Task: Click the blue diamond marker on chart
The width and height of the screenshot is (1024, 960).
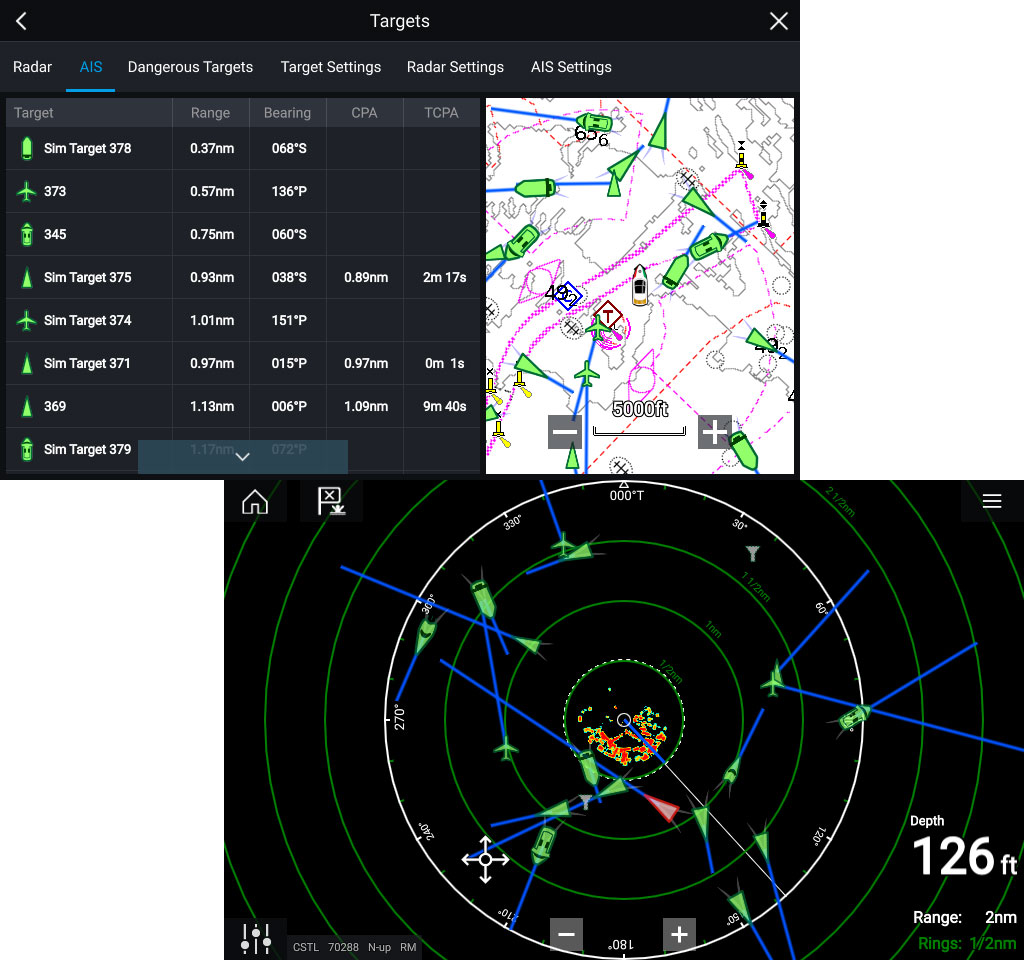Action: coord(566,295)
